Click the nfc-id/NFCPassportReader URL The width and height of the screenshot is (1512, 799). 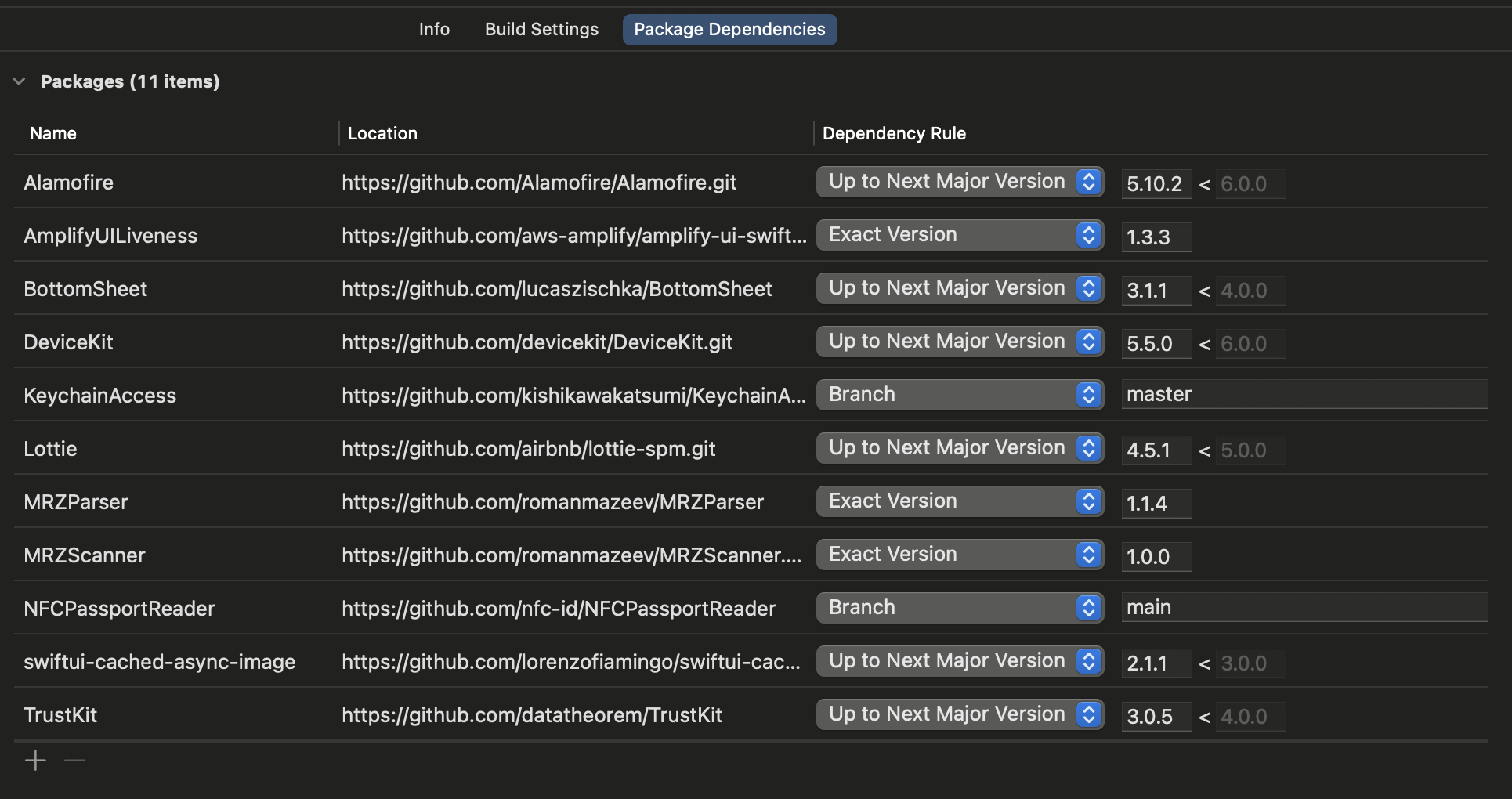coord(559,609)
